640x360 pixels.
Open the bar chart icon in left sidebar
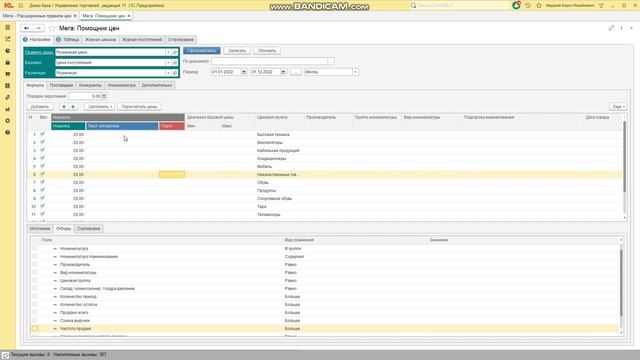coord(7,109)
